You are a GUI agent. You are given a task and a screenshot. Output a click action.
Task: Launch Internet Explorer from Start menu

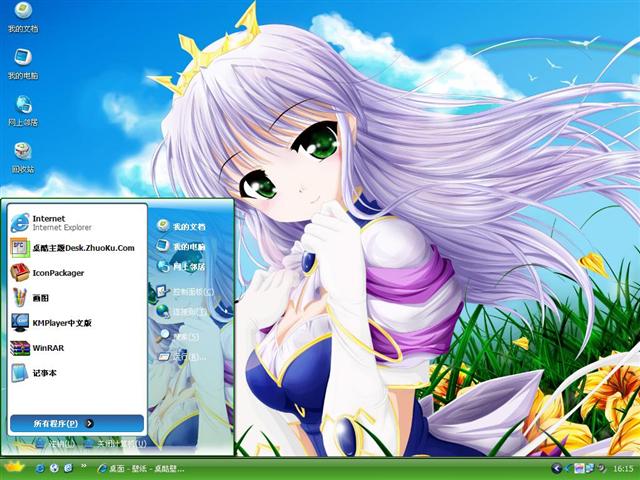[x=77, y=223]
